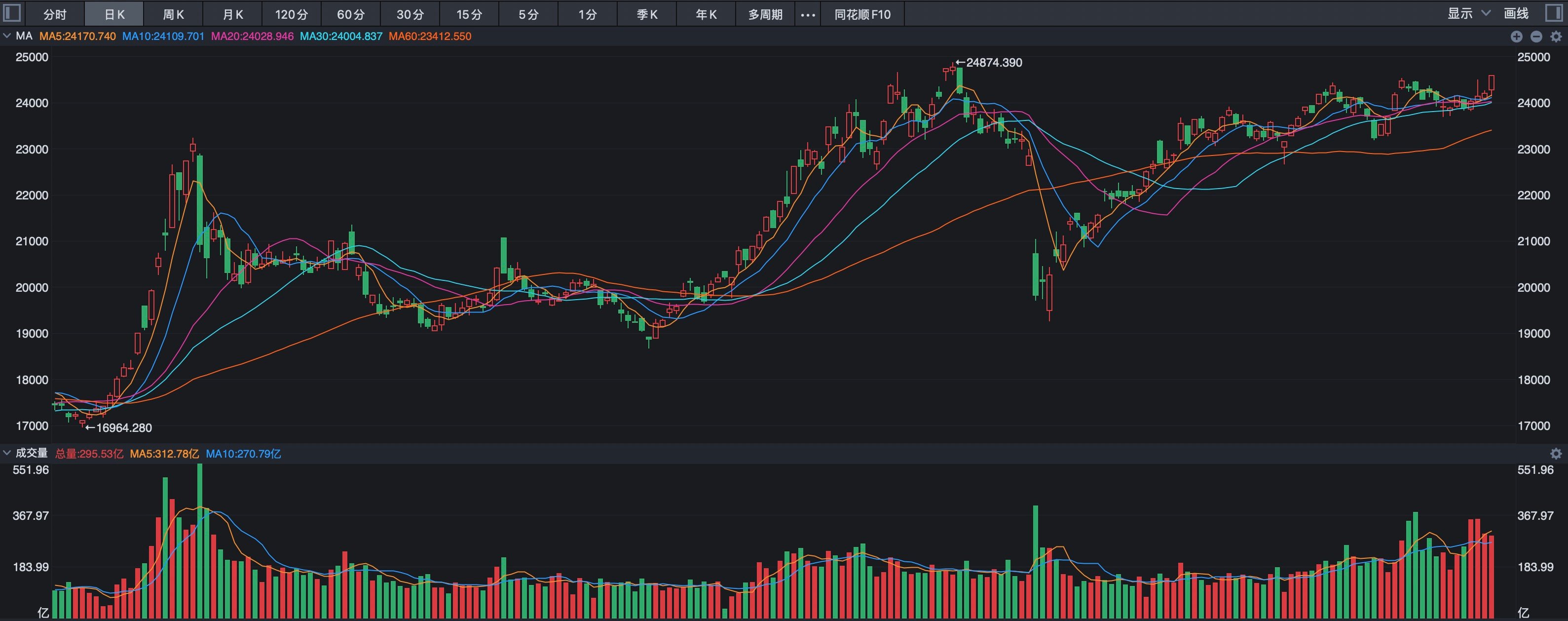Open the 画线 drawing tools
1568x621 pixels.
click(x=1516, y=13)
